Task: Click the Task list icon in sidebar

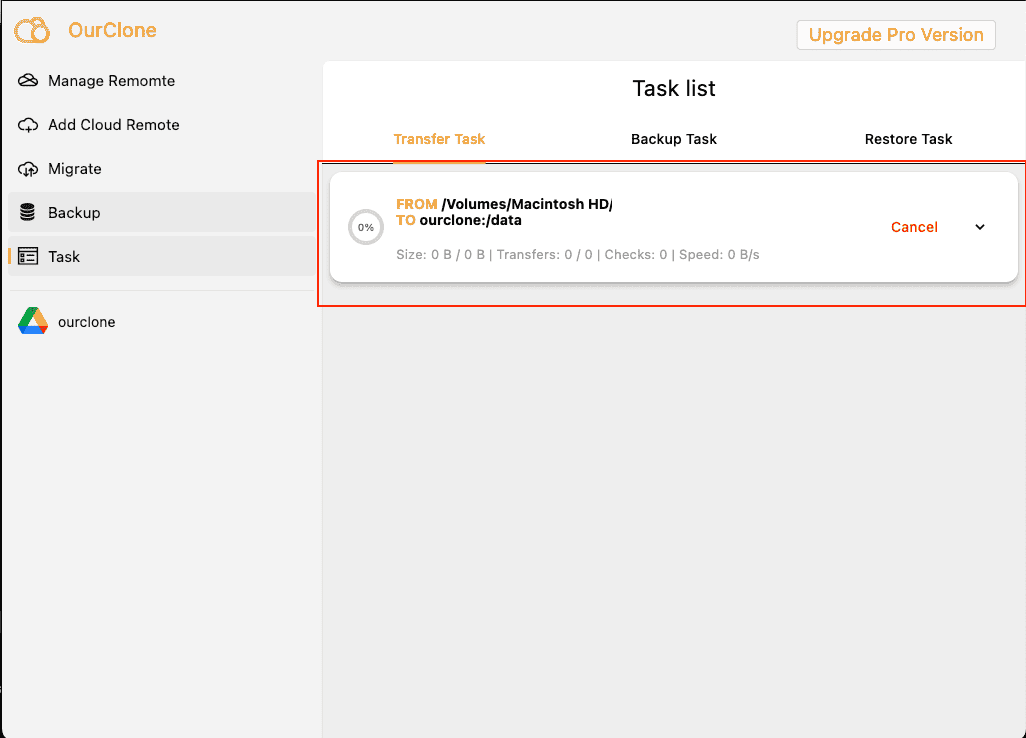Action: (28, 257)
